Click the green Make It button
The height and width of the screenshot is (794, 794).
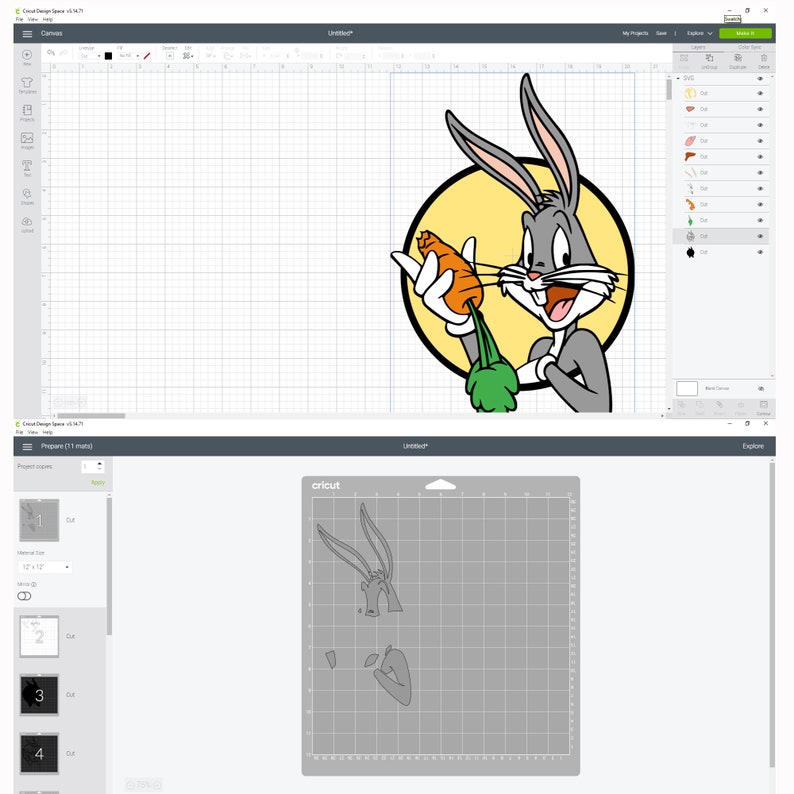click(x=745, y=33)
